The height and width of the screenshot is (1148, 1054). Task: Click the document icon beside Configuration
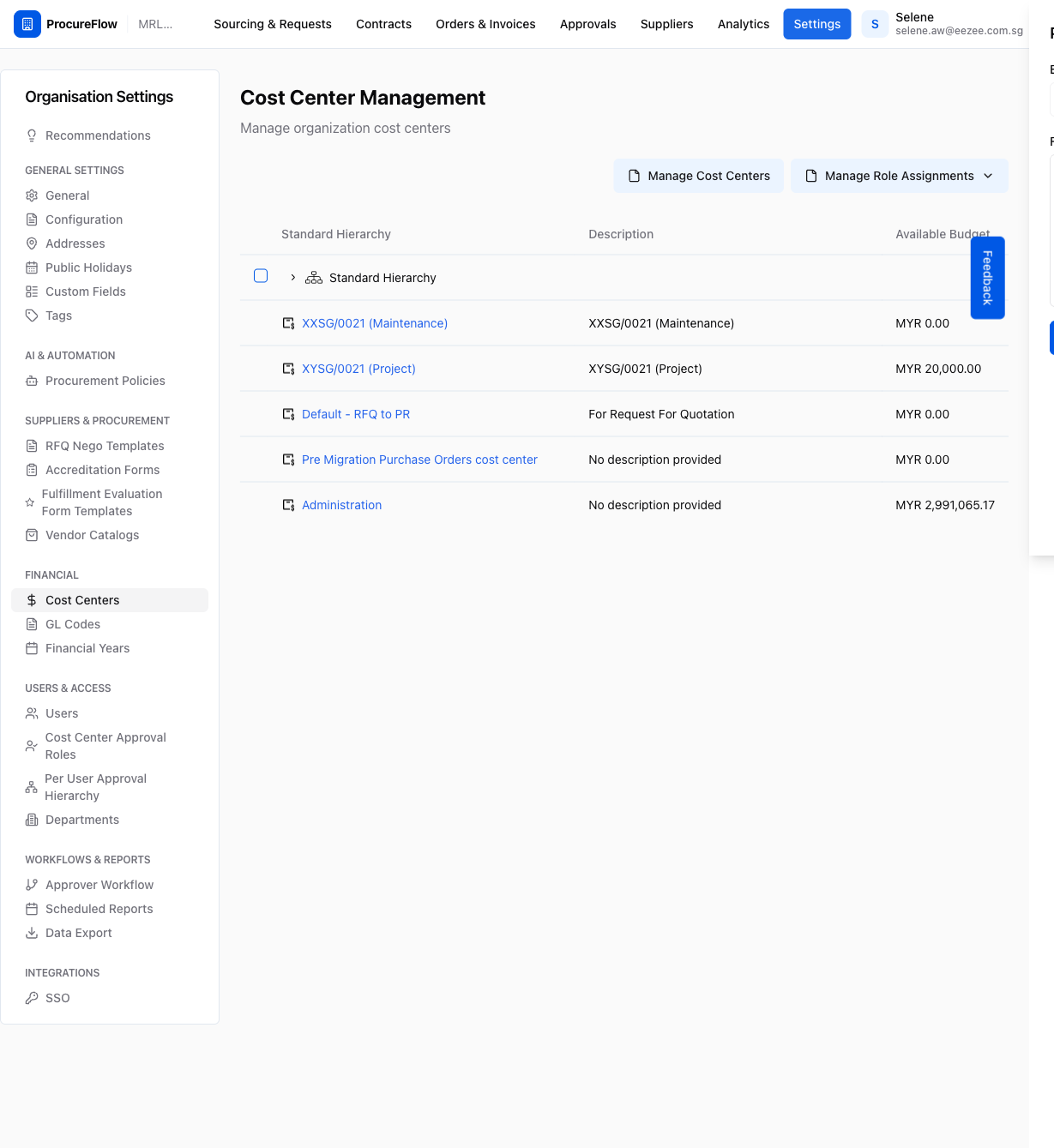(32, 219)
